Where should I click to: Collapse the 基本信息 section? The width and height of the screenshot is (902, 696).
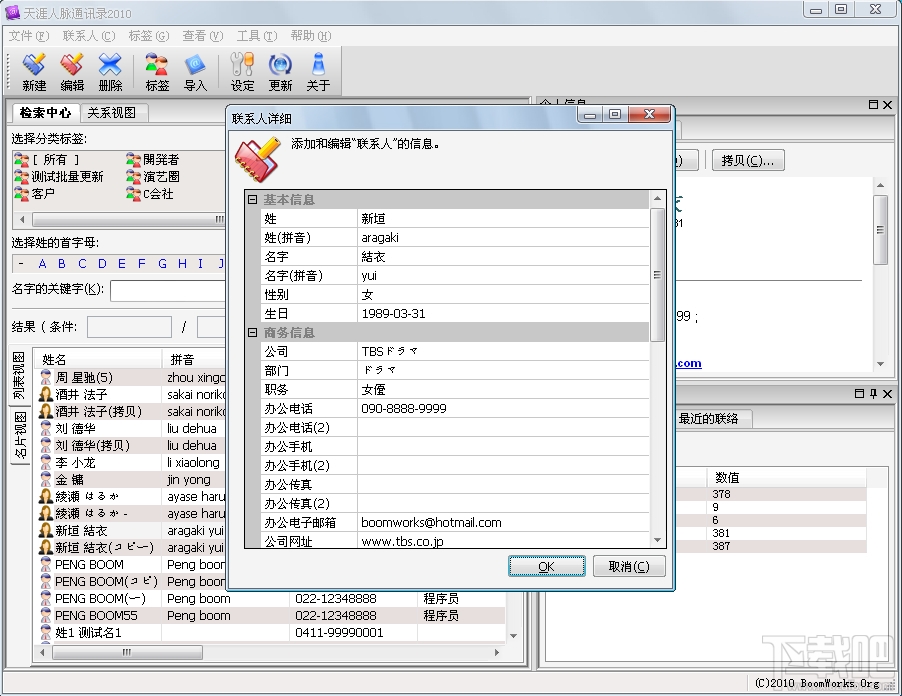[x=252, y=200]
